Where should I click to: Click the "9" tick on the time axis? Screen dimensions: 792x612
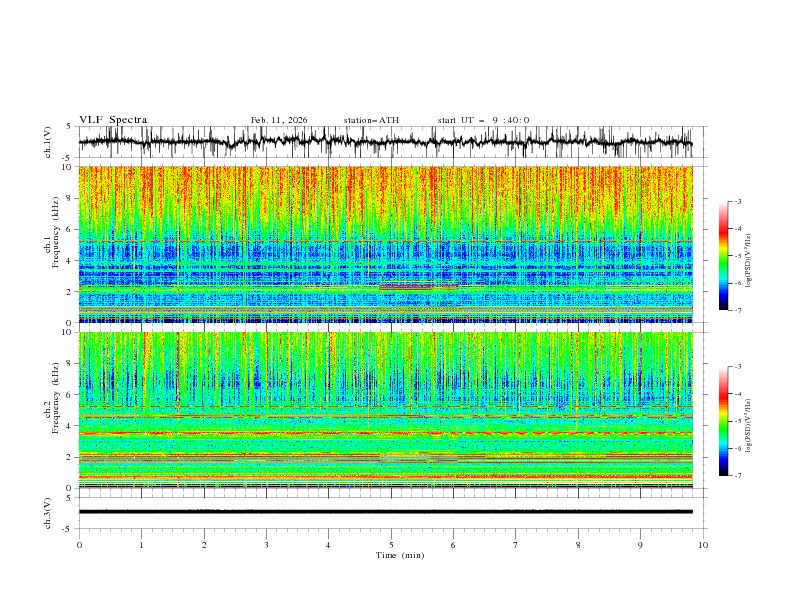tap(640, 545)
